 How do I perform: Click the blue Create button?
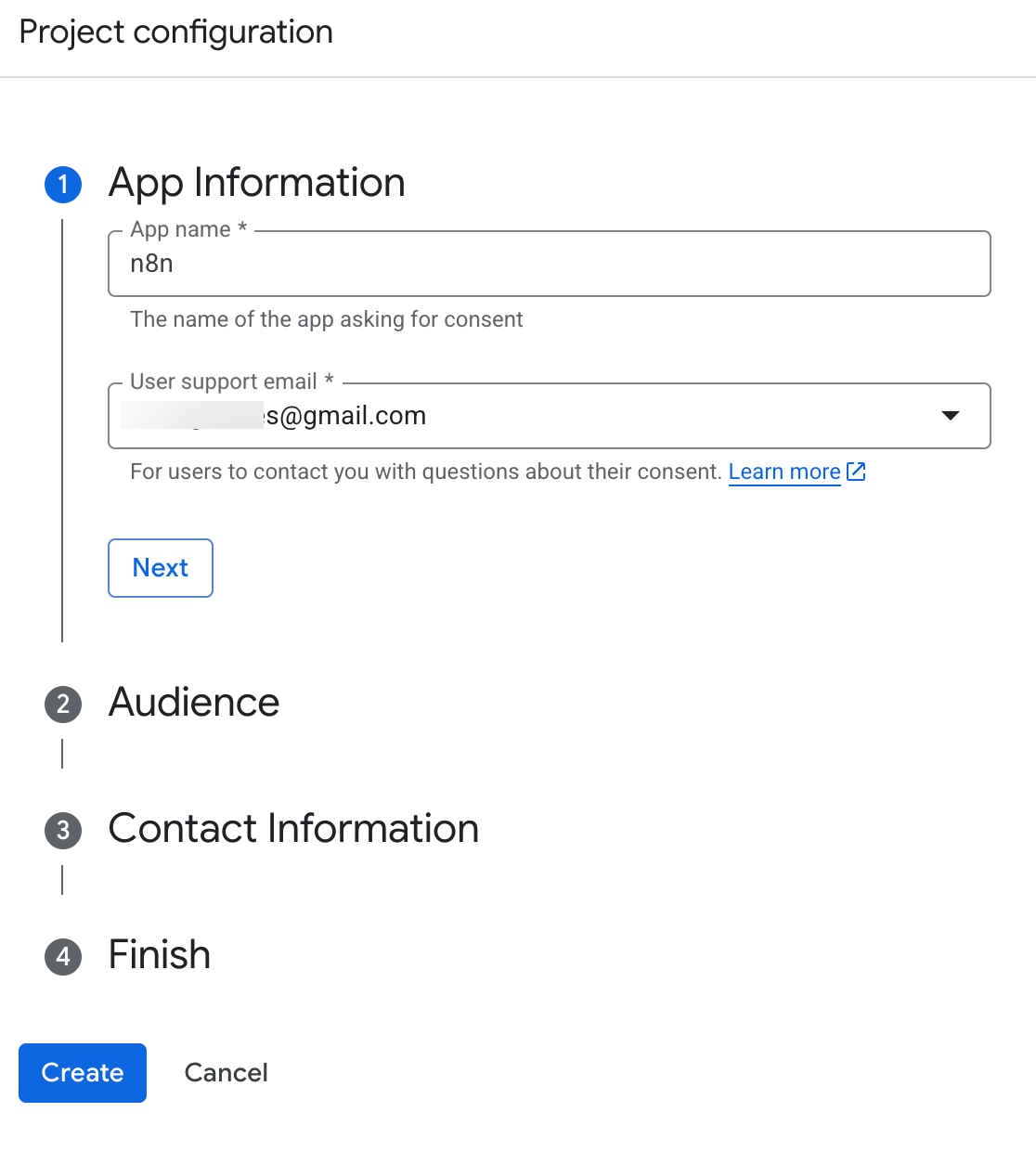click(83, 1073)
